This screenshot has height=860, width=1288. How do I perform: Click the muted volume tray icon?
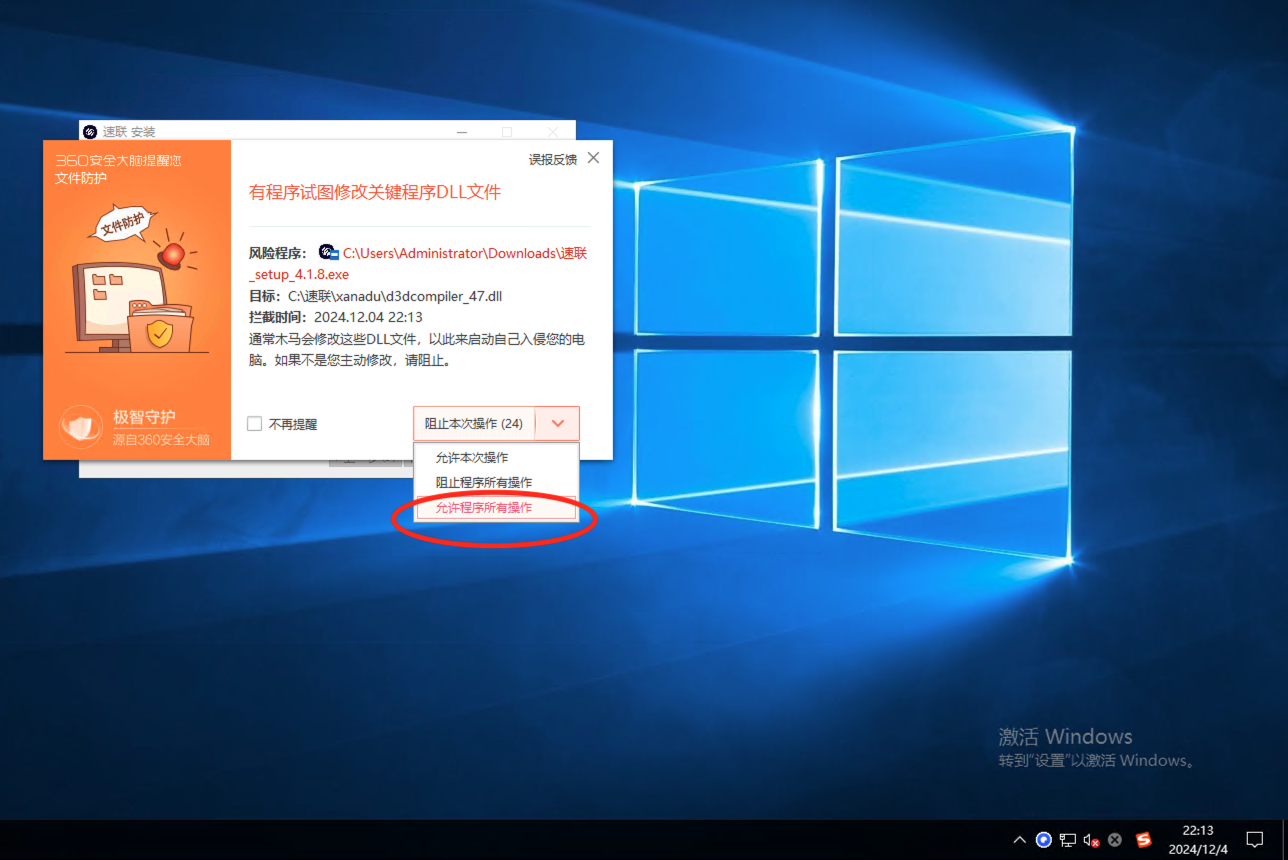click(1092, 840)
